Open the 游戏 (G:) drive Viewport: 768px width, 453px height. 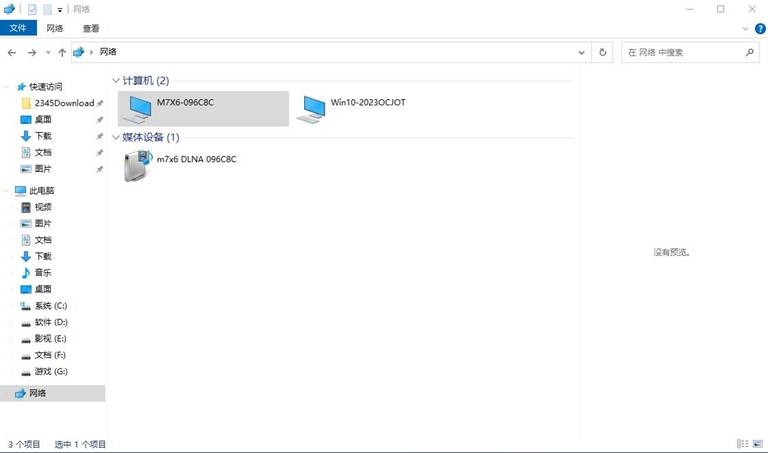coord(44,371)
